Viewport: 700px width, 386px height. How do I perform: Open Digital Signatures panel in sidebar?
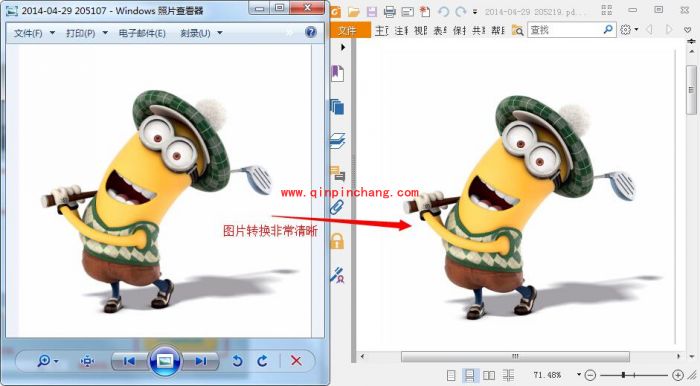(337, 275)
